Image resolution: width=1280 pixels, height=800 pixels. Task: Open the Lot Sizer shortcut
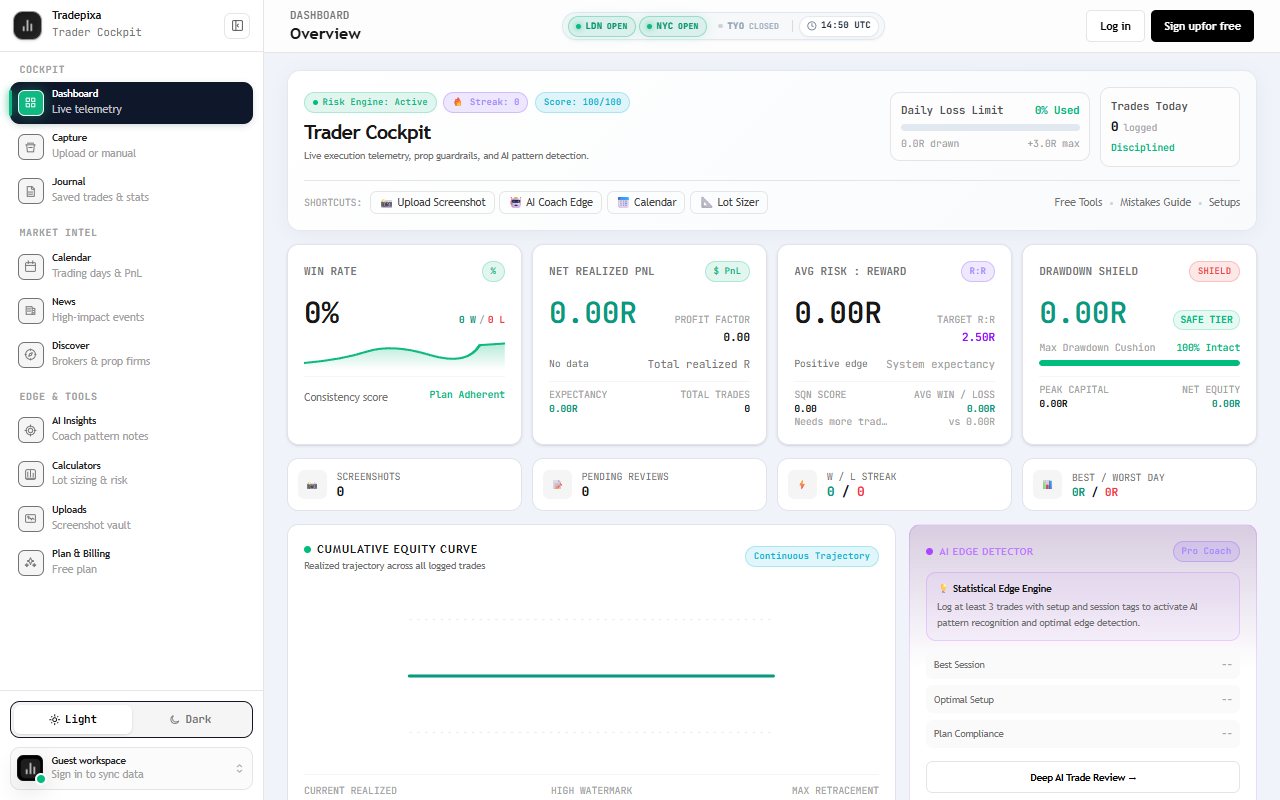729,202
